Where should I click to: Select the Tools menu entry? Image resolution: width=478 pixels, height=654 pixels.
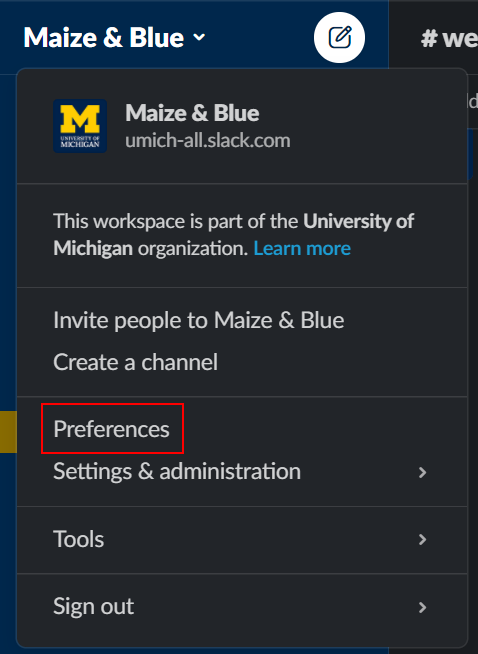pos(242,539)
